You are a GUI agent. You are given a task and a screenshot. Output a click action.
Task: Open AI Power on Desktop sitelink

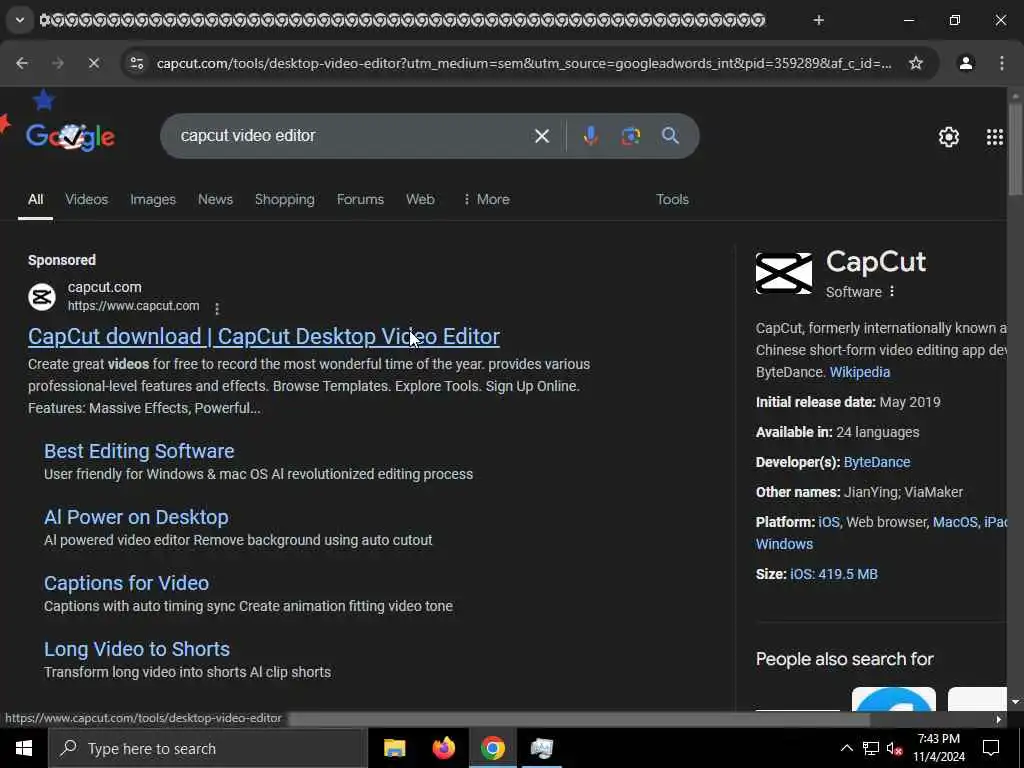tap(136, 517)
